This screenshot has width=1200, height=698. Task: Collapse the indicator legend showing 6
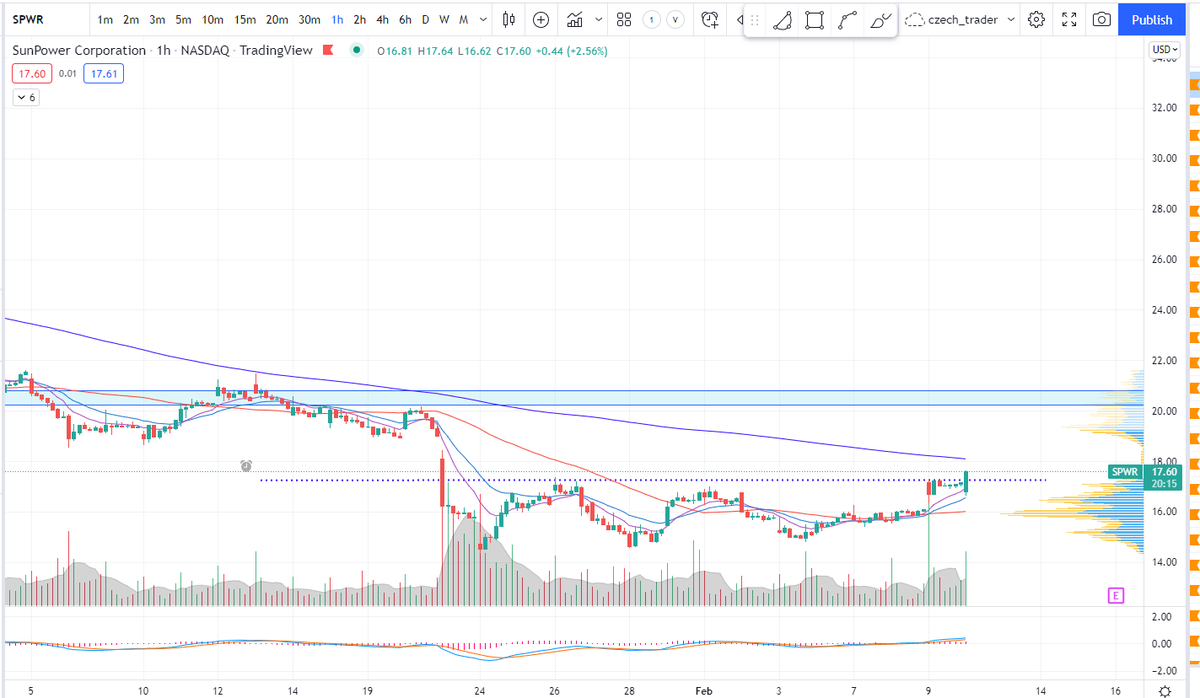pyautogui.click(x=25, y=97)
